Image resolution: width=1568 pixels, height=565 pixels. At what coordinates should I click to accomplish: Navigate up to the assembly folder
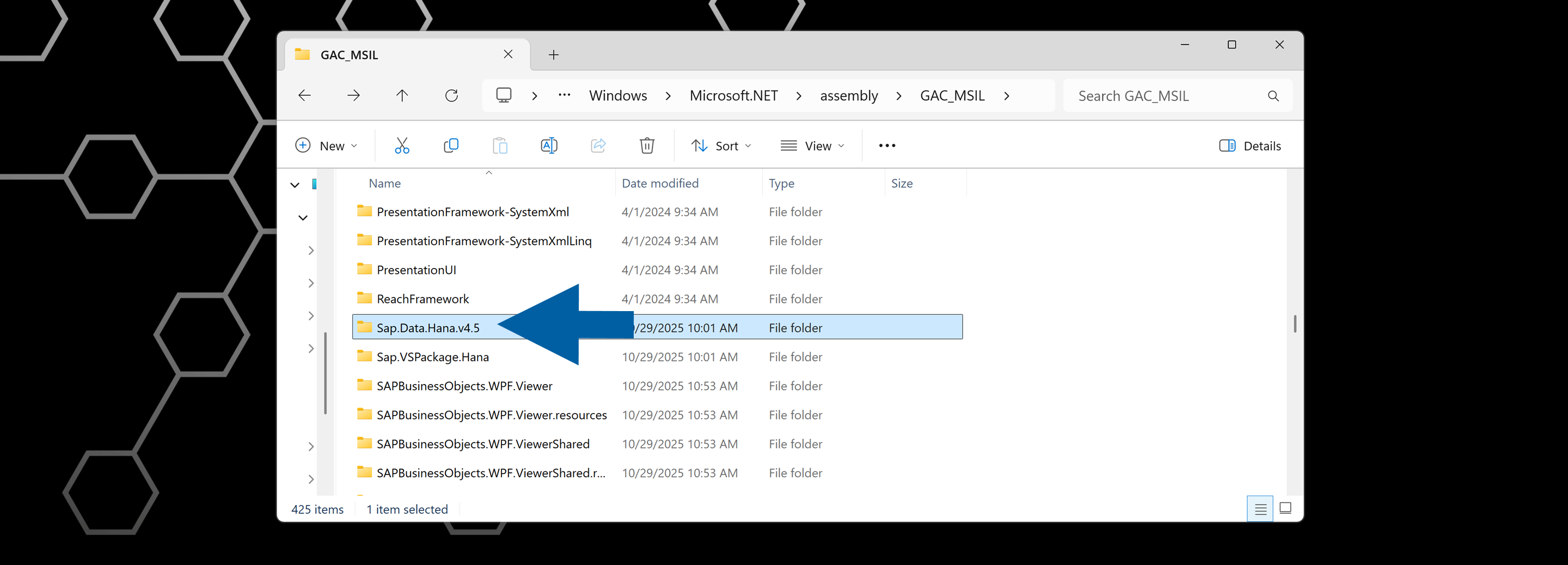[402, 95]
